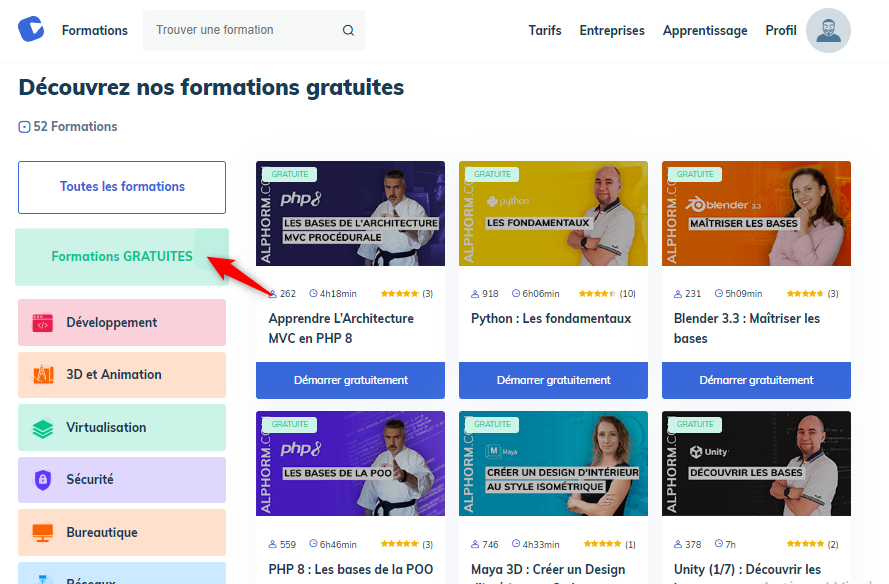
Task: Go to Entreprises section
Action: [x=612, y=31]
